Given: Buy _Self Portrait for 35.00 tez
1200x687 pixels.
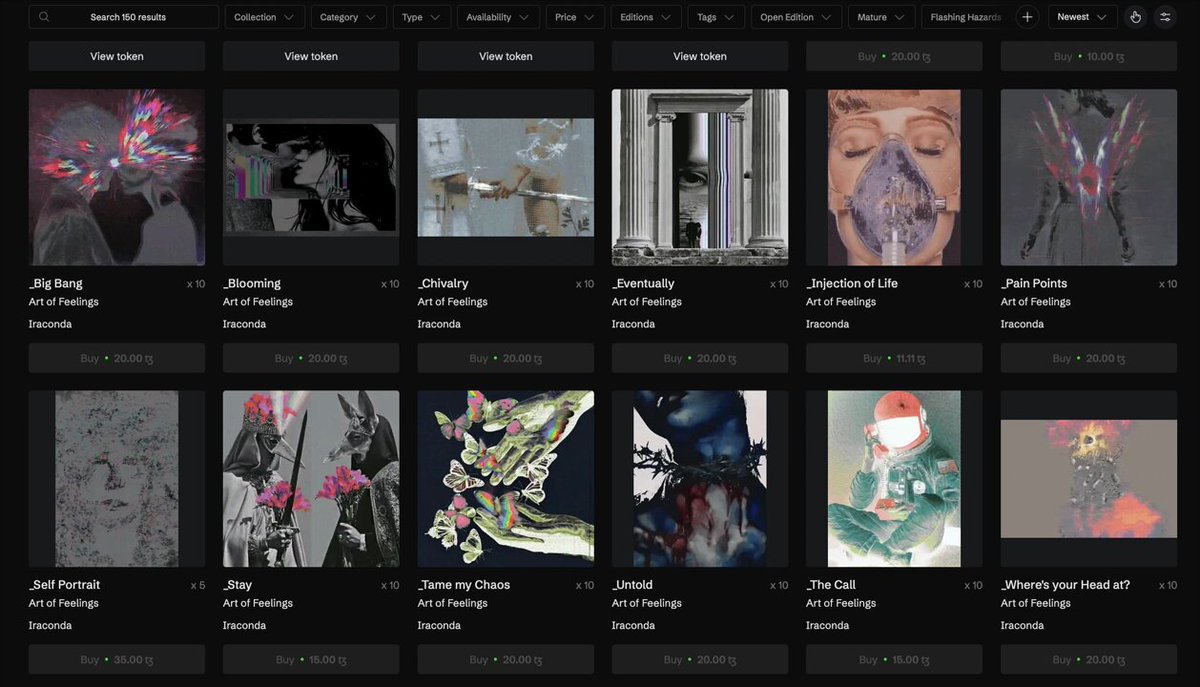Looking at the screenshot, I should point(117,660).
